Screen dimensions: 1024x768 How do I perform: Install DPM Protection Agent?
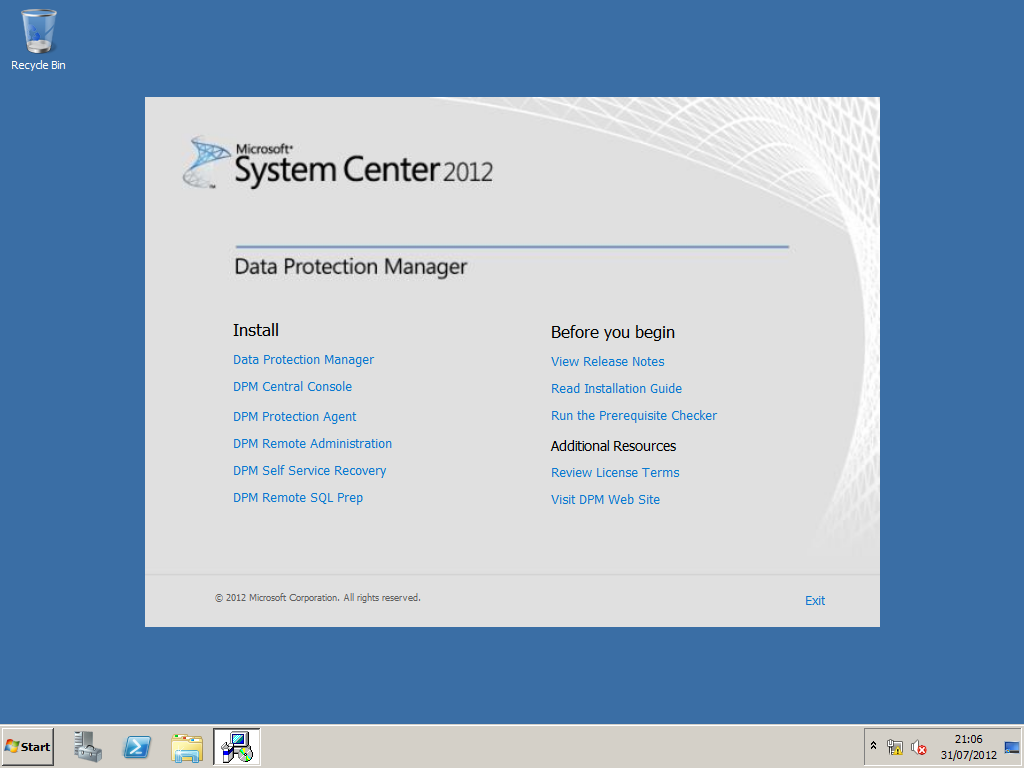pos(295,417)
